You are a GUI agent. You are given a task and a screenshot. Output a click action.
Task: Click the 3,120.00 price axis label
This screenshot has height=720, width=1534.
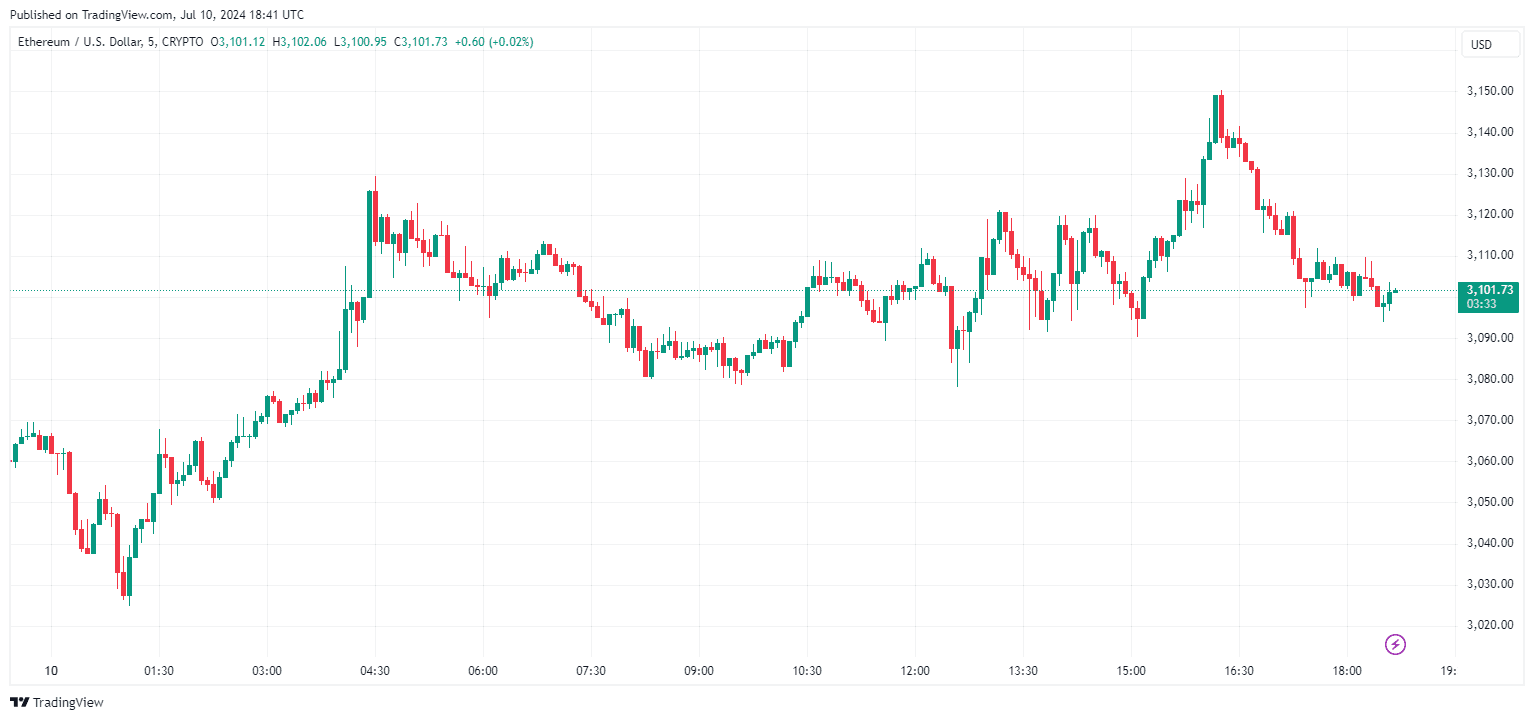(1488, 214)
